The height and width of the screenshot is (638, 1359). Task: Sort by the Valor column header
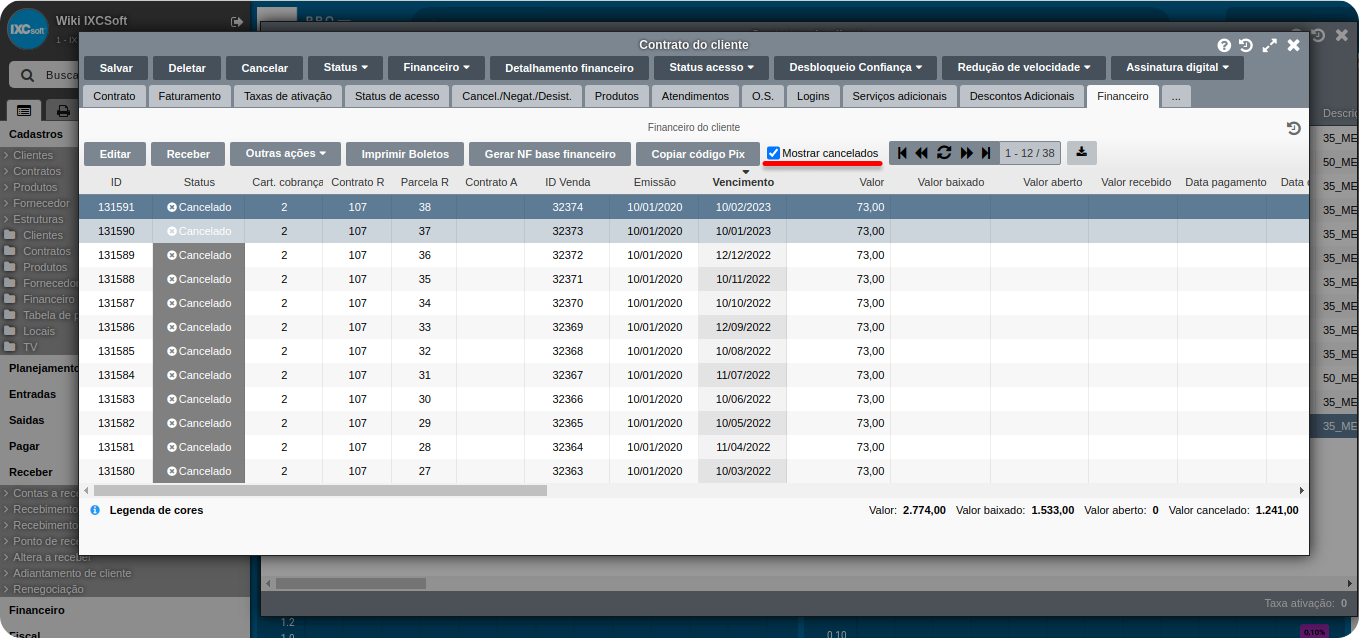872,182
